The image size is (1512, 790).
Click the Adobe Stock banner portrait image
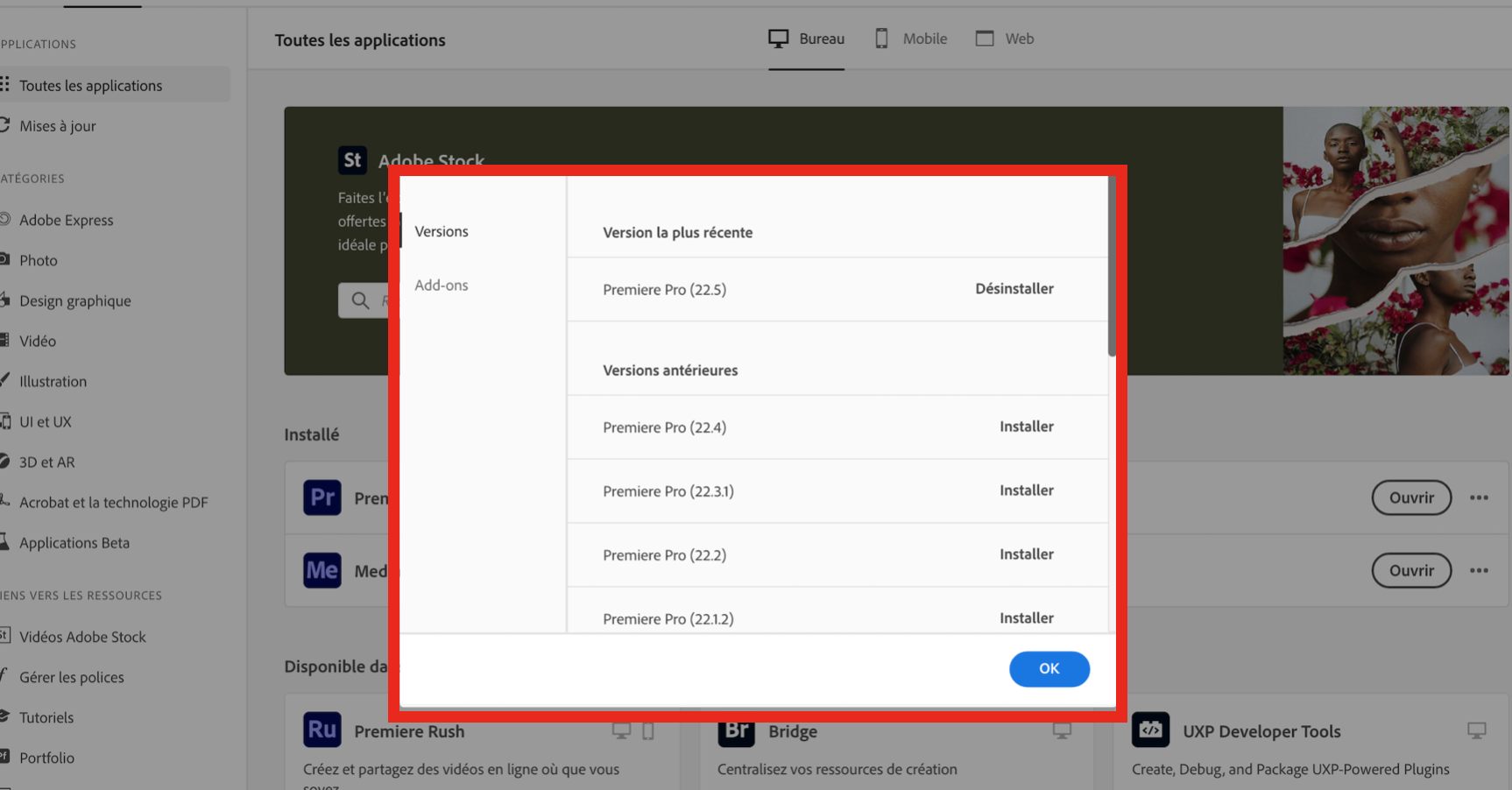click(x=1396, y=241)
